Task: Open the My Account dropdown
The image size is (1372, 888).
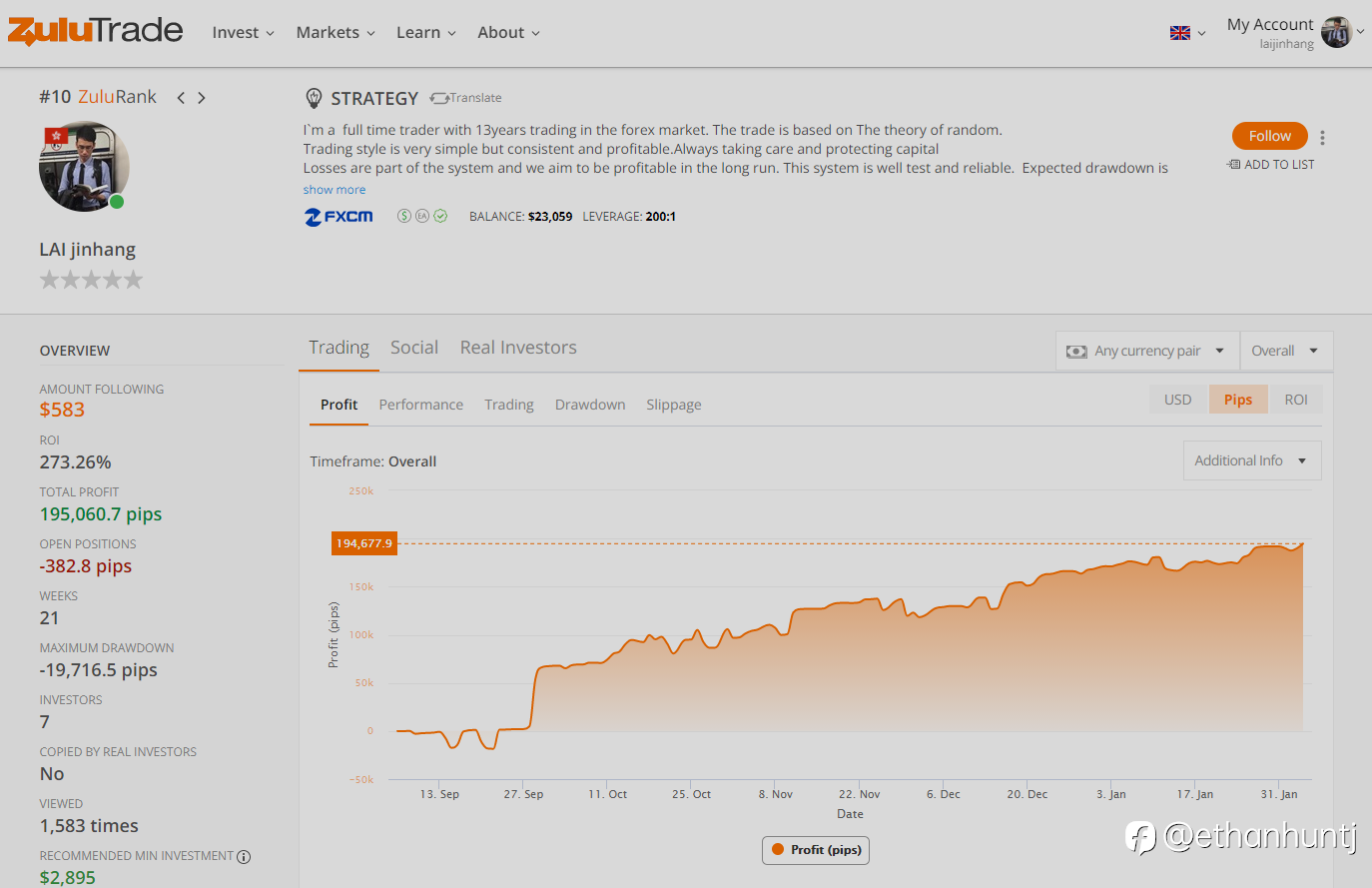Action: tap(1293, 33)
